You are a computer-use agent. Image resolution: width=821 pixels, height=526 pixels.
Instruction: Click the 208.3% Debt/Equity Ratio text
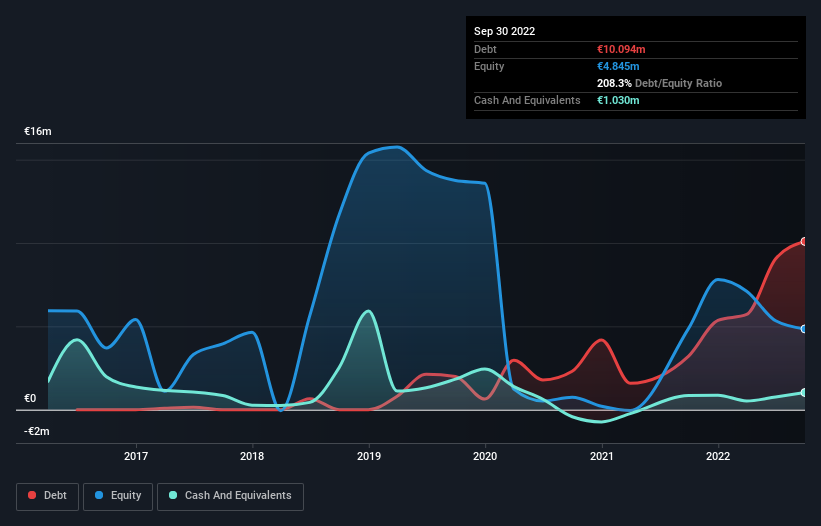tap(660, 83)
